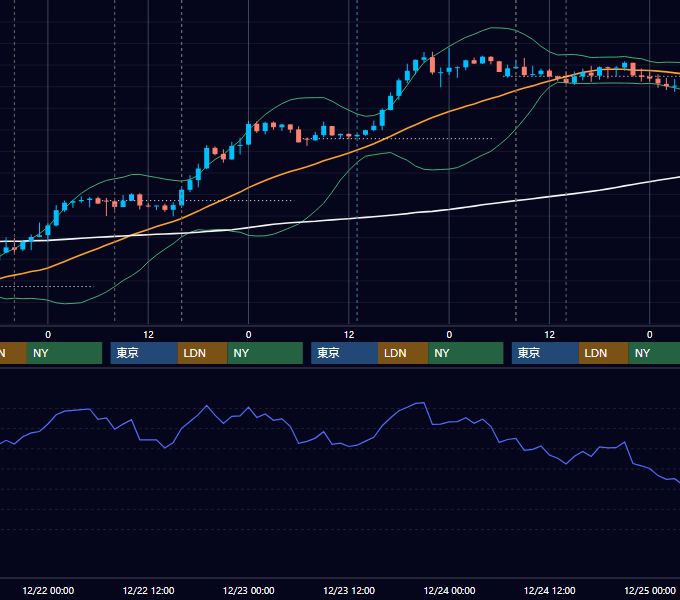Click the 12/24 00:00 time axis label

coord(449,590)
